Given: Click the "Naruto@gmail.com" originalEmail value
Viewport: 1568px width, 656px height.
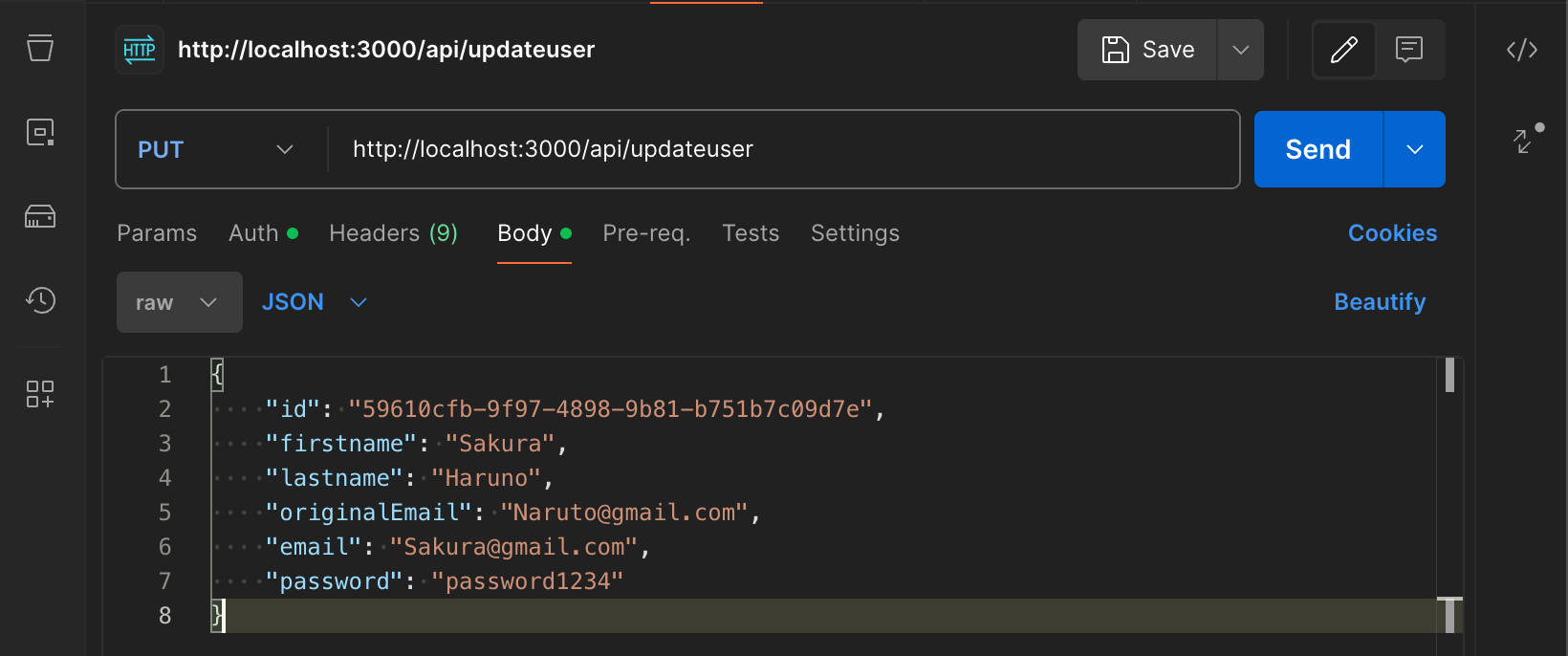Looking at the screenshot, I should point(624,513).
